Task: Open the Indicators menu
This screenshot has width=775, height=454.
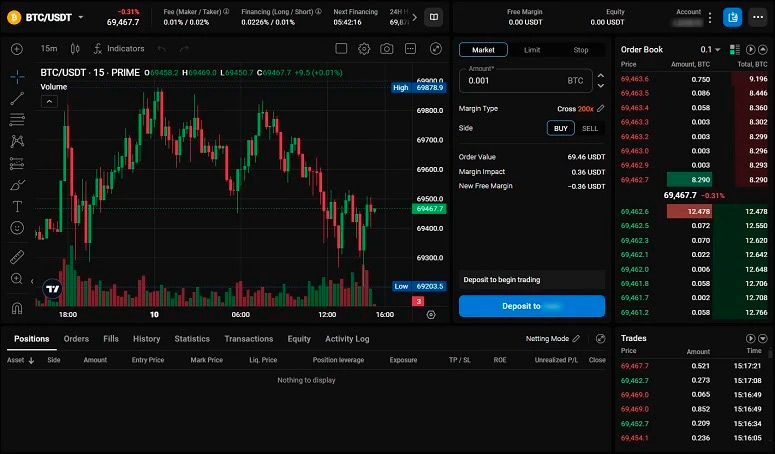Action: tap(118, 48)
